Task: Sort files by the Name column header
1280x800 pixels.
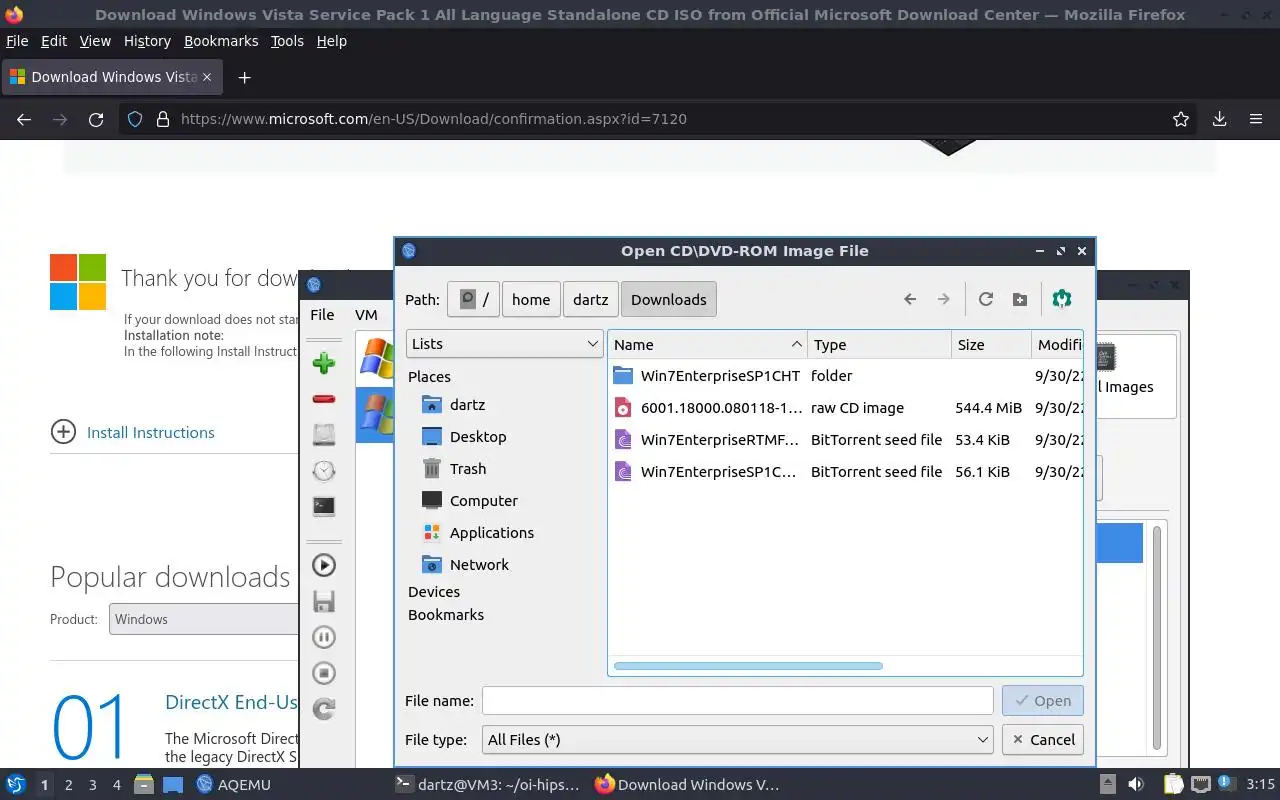Action: [x=707, y=344]
